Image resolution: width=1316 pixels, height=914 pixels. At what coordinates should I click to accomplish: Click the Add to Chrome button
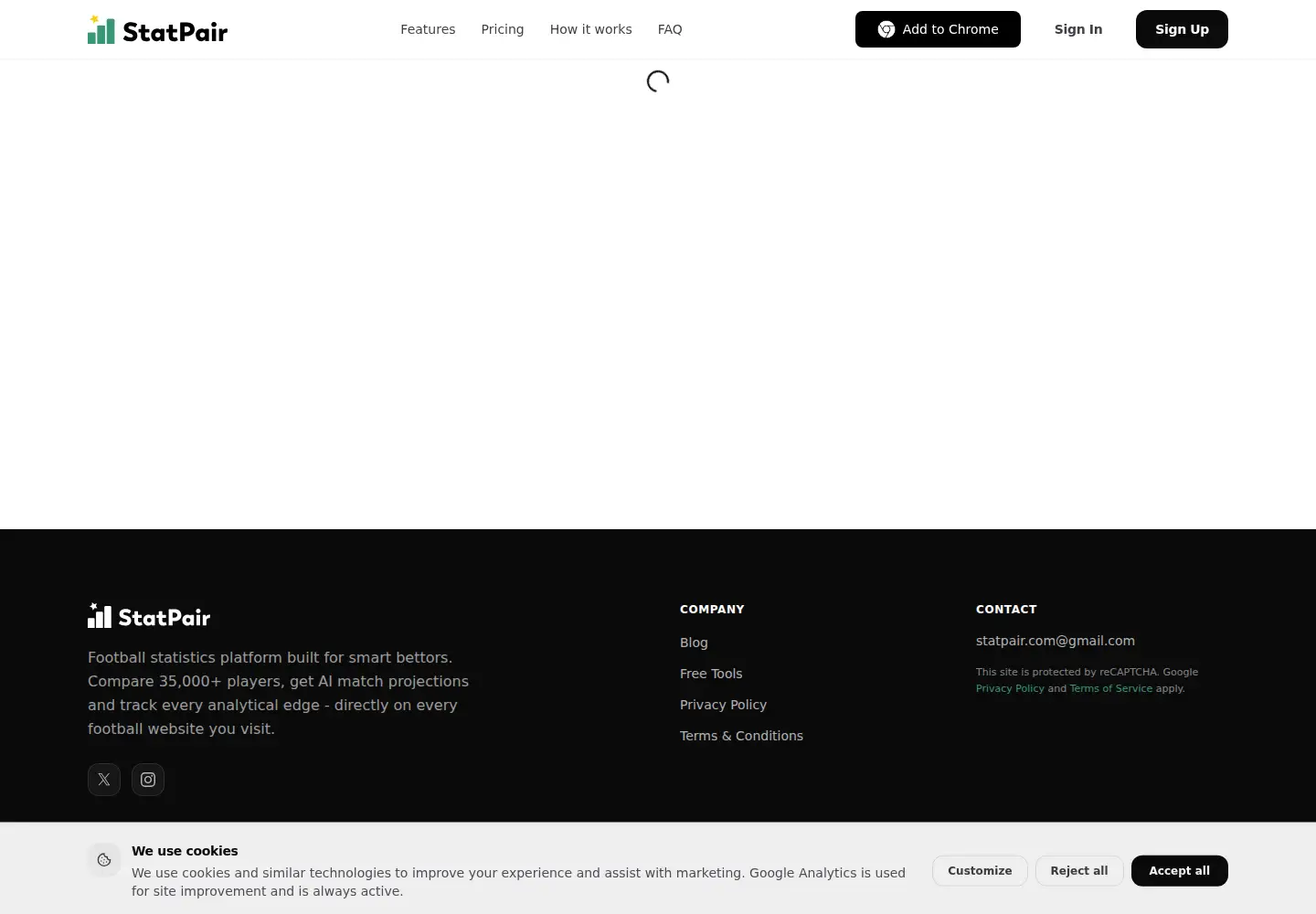938,29
